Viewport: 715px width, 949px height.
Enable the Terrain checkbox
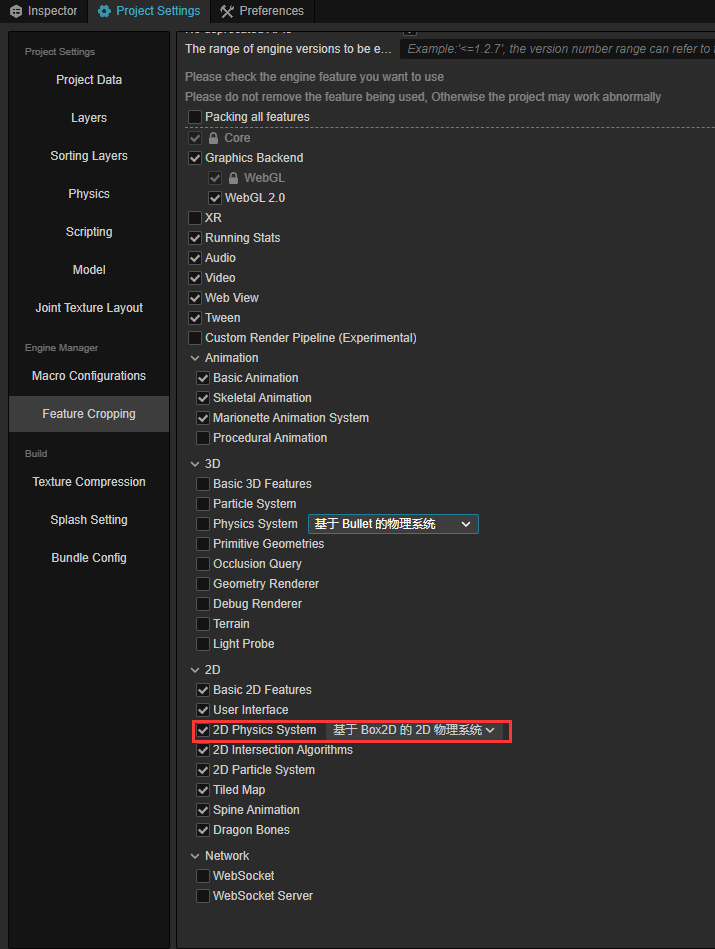tap(203, 624)
